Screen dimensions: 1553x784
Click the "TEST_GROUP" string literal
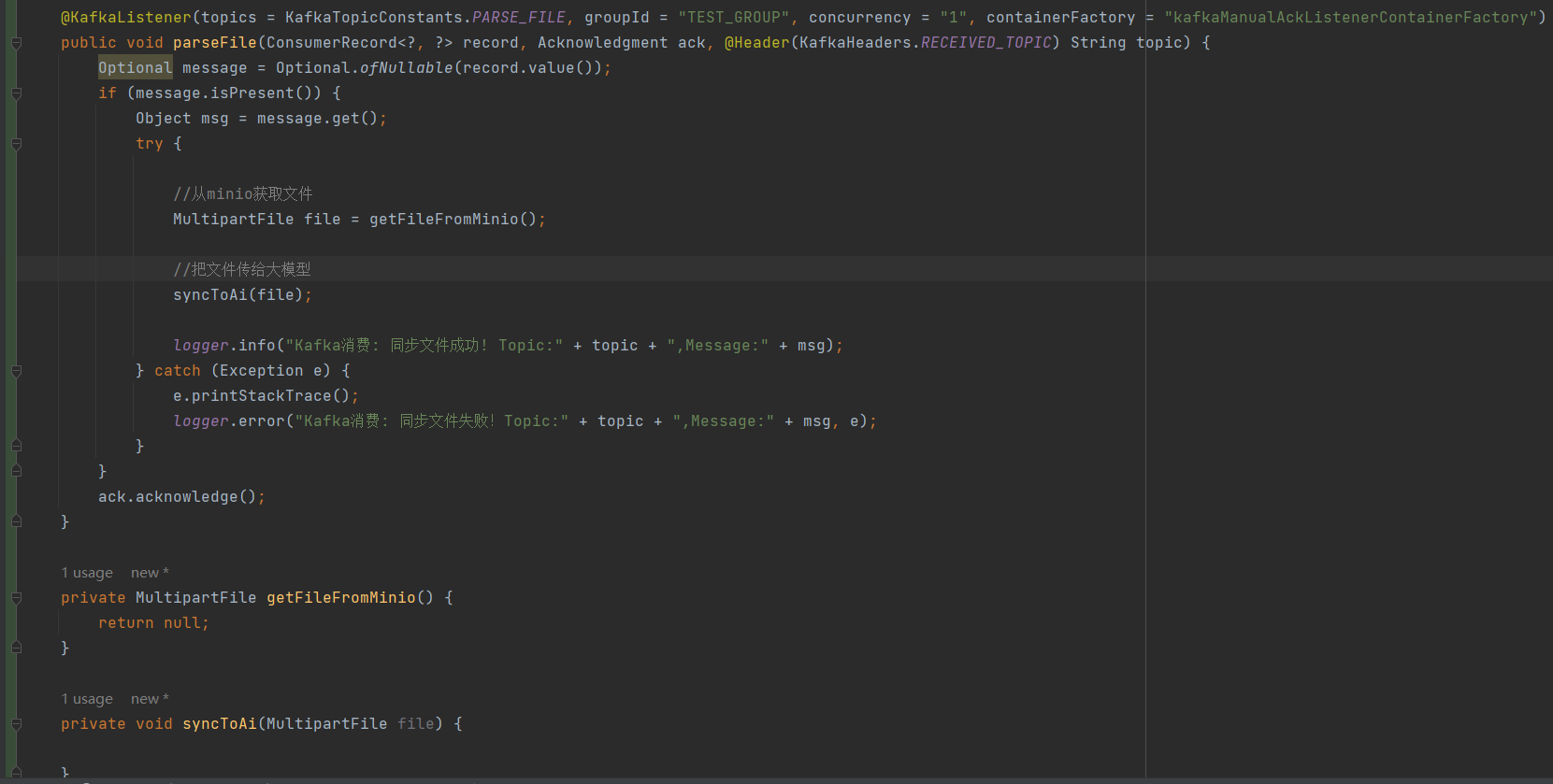734,18
